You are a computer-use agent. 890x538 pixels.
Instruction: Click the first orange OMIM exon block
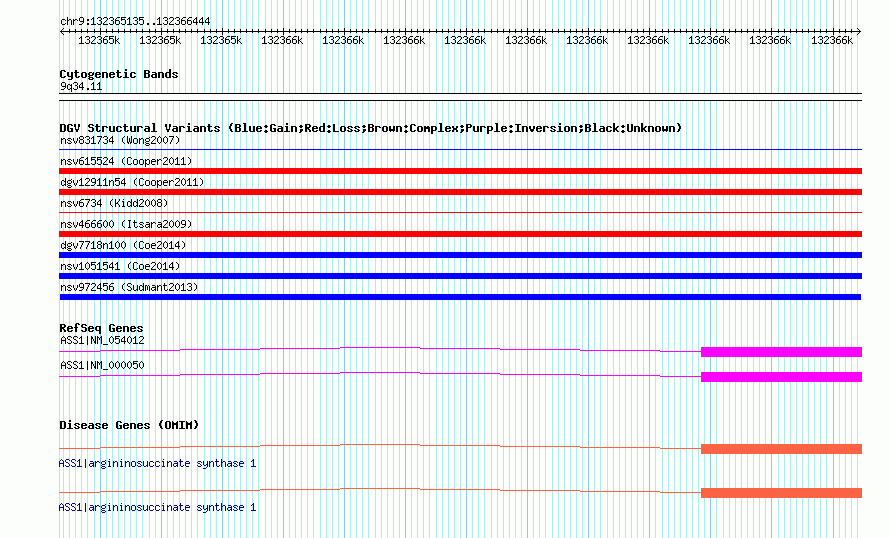(782, 449)
